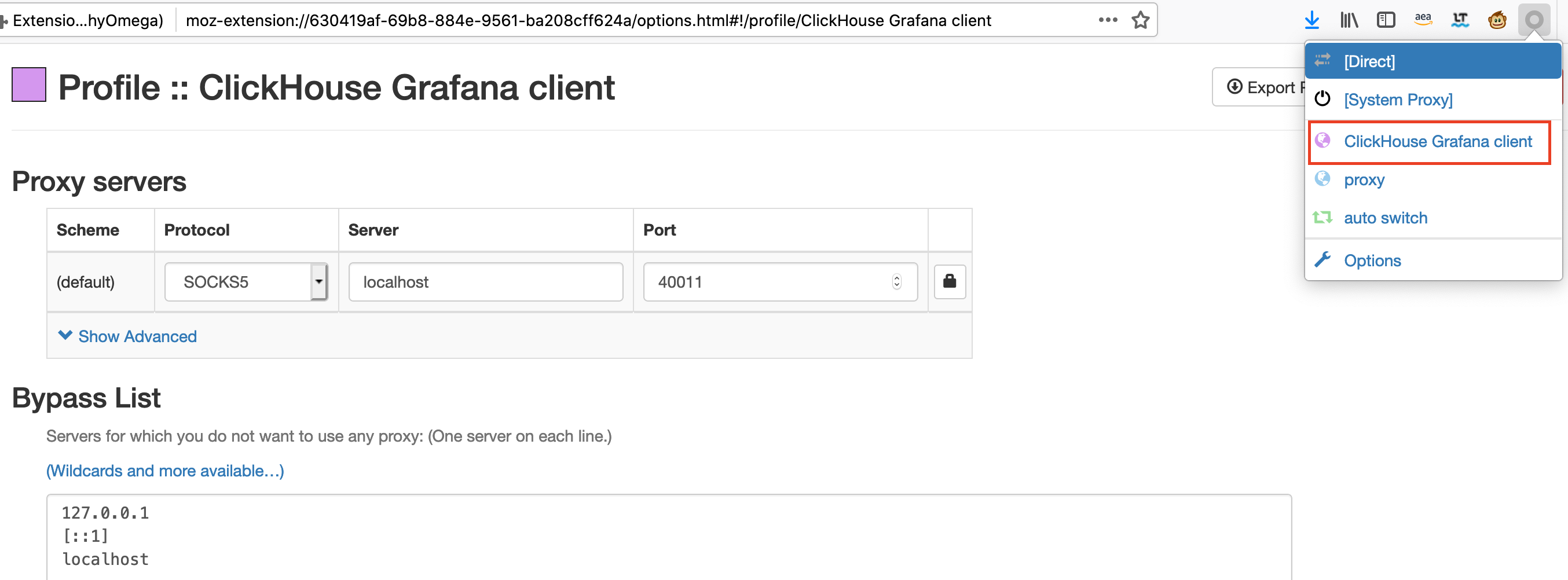Select [Direct] in the proxy menu
Viewport: 1568px width, 580px height.
pyautogui.click(x=1433, y=61)
